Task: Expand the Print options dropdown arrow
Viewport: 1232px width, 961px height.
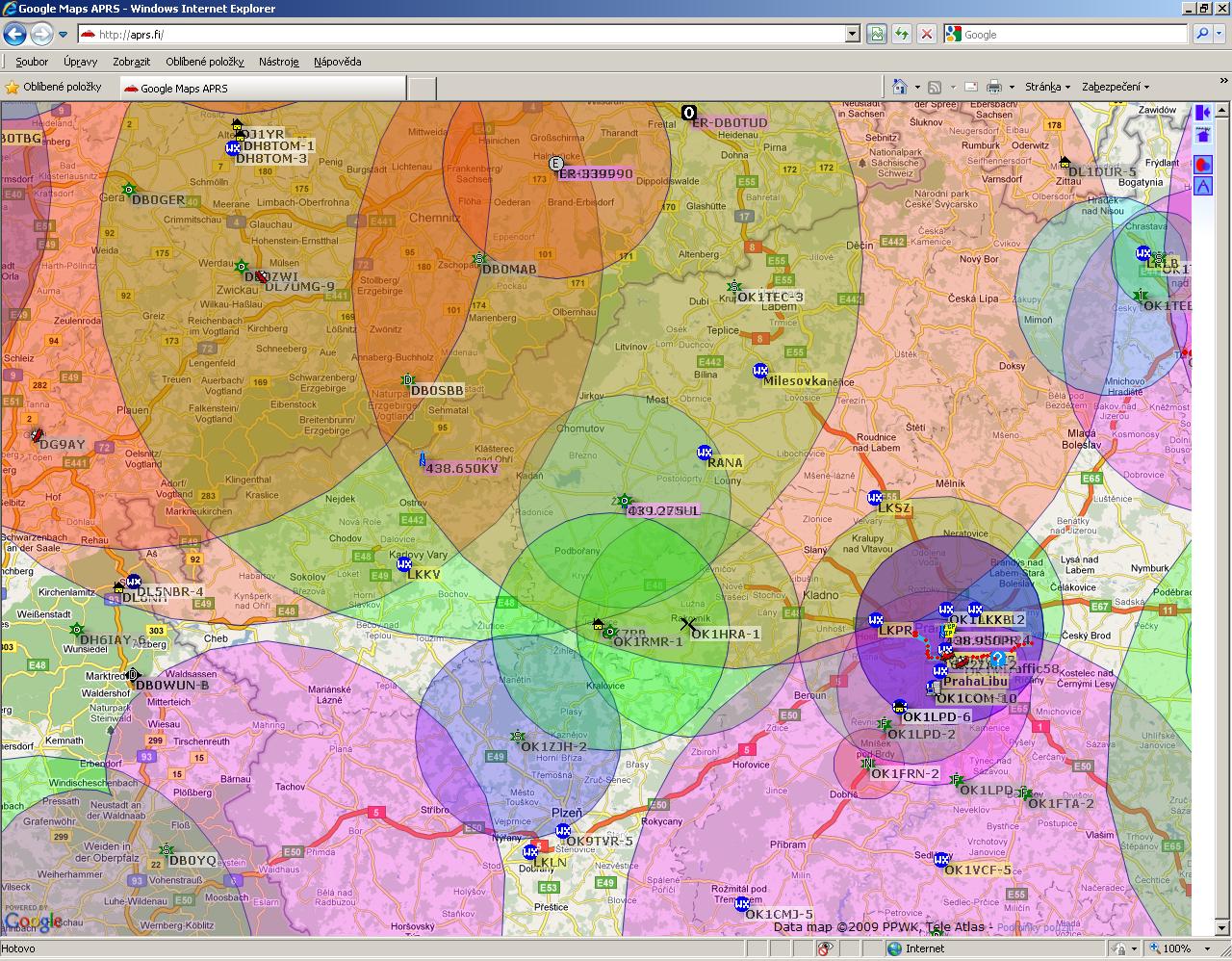Action: point(1012,88)
